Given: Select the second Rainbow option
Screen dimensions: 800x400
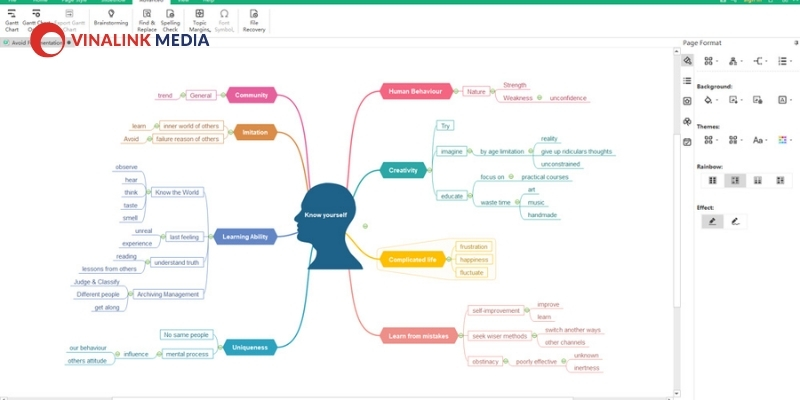Looking at the screenshot, I should pyautogui.click(x=735, y=180).
